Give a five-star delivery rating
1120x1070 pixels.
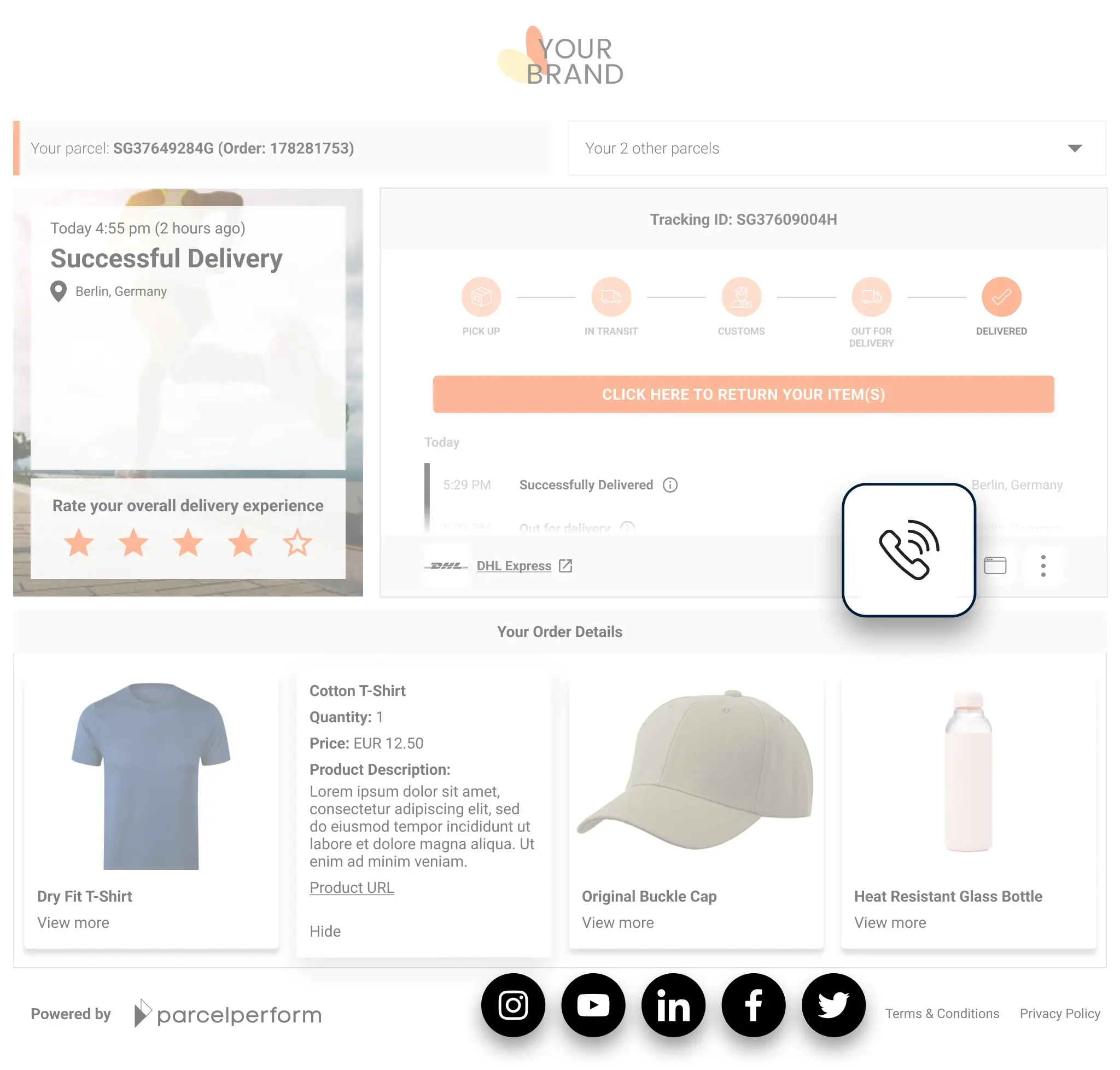(297, 543)
